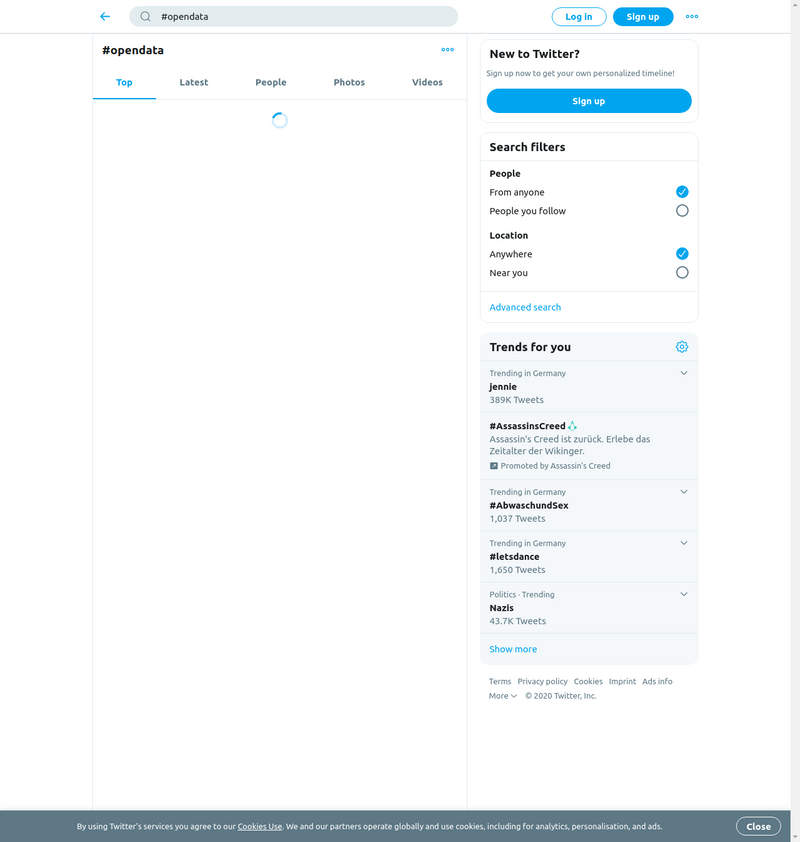The height and width of the screenshot is (842, 800).
Task: Click the magnifier icon in search bar
Action: (146, 17)
